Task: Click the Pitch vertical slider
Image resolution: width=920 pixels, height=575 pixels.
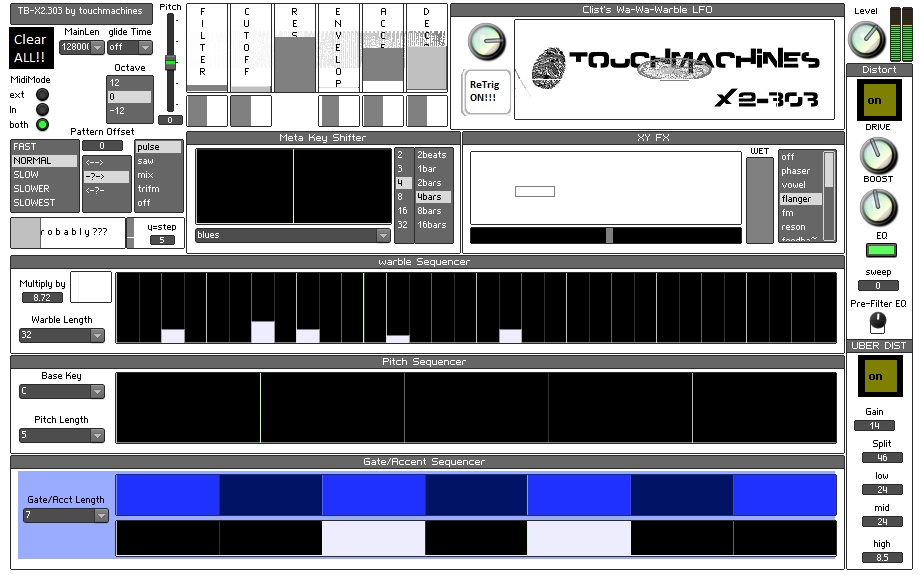Action: coord(171,62)
